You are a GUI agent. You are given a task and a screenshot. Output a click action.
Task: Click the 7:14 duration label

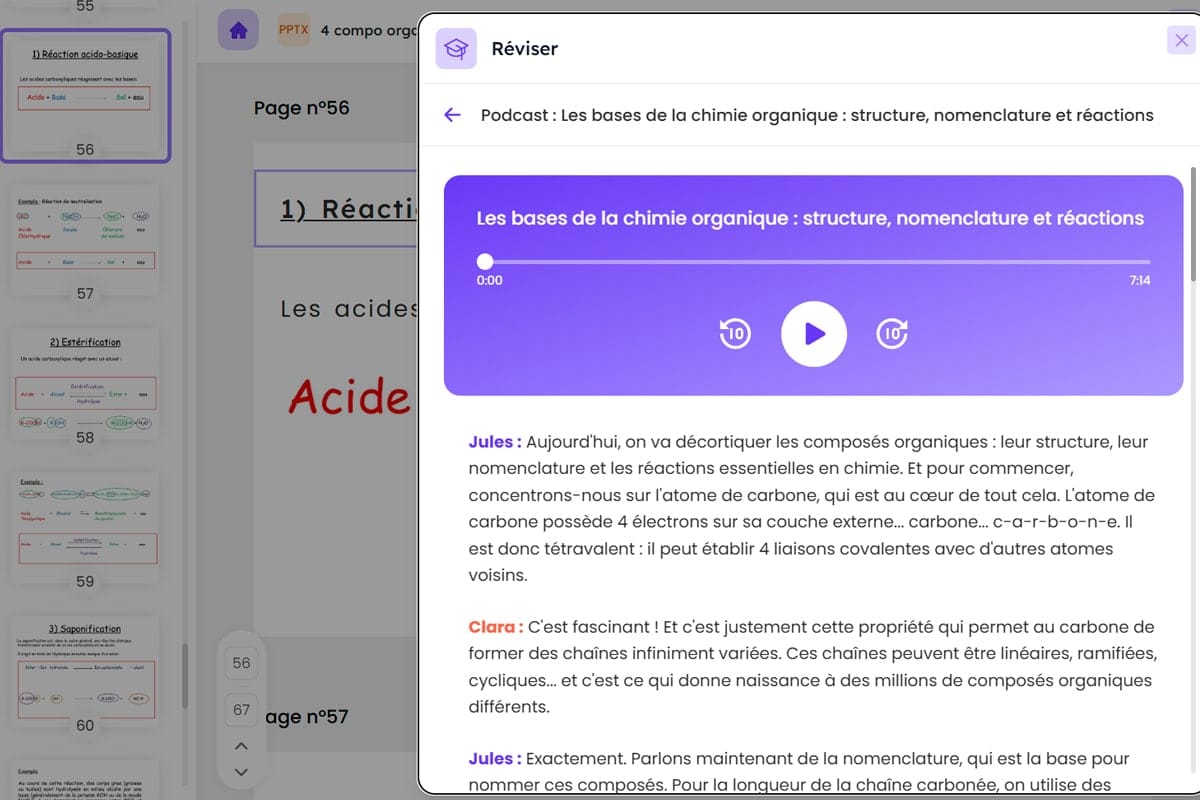(1140, 281)
